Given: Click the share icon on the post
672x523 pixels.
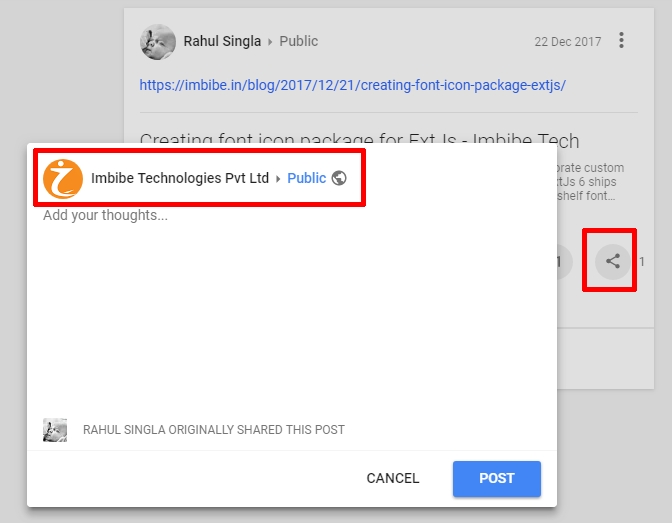Looking at the screenshot, I should (x=613, y=262).
